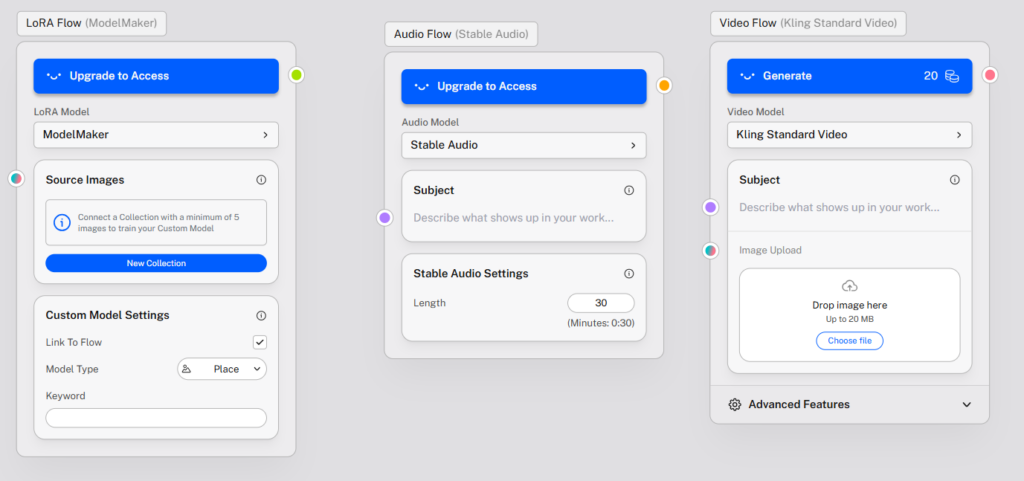The height and width of the screenshot is (481, 1024).
Task: Open the Kling Standard Video model selector
Action: click(849, 134)
